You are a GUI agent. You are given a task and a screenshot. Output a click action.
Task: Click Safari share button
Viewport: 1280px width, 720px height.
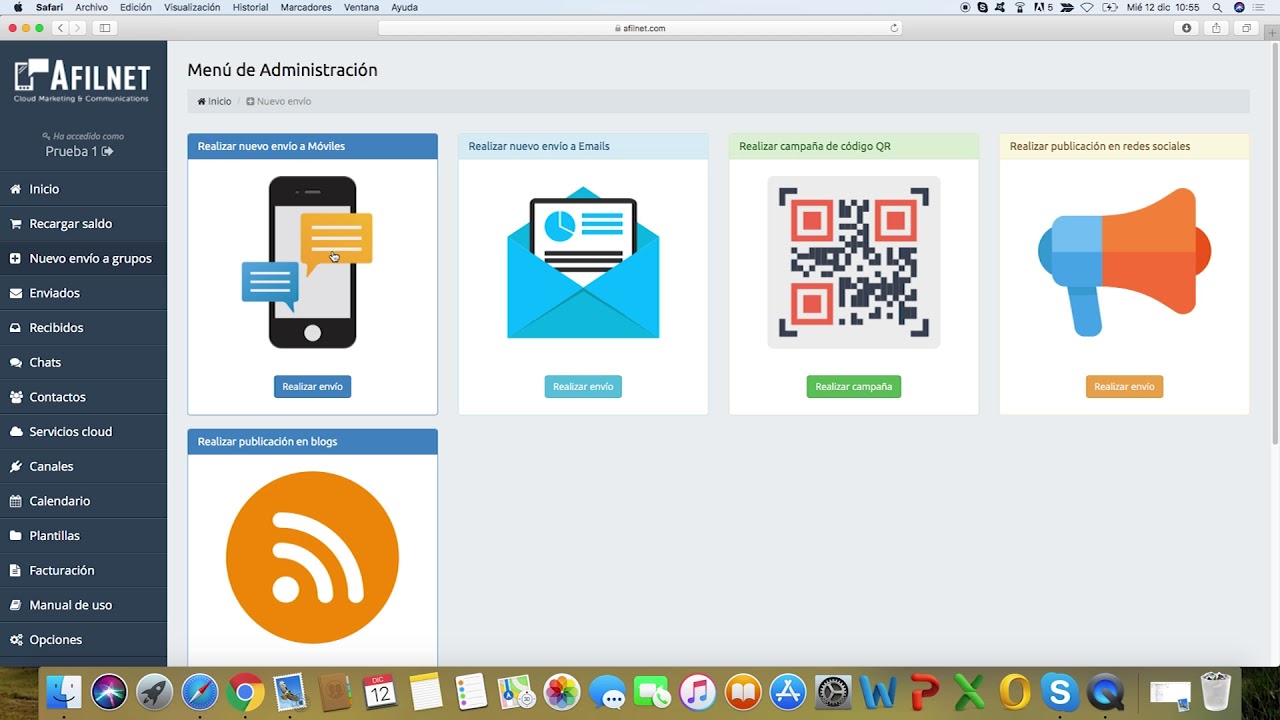1216,28
